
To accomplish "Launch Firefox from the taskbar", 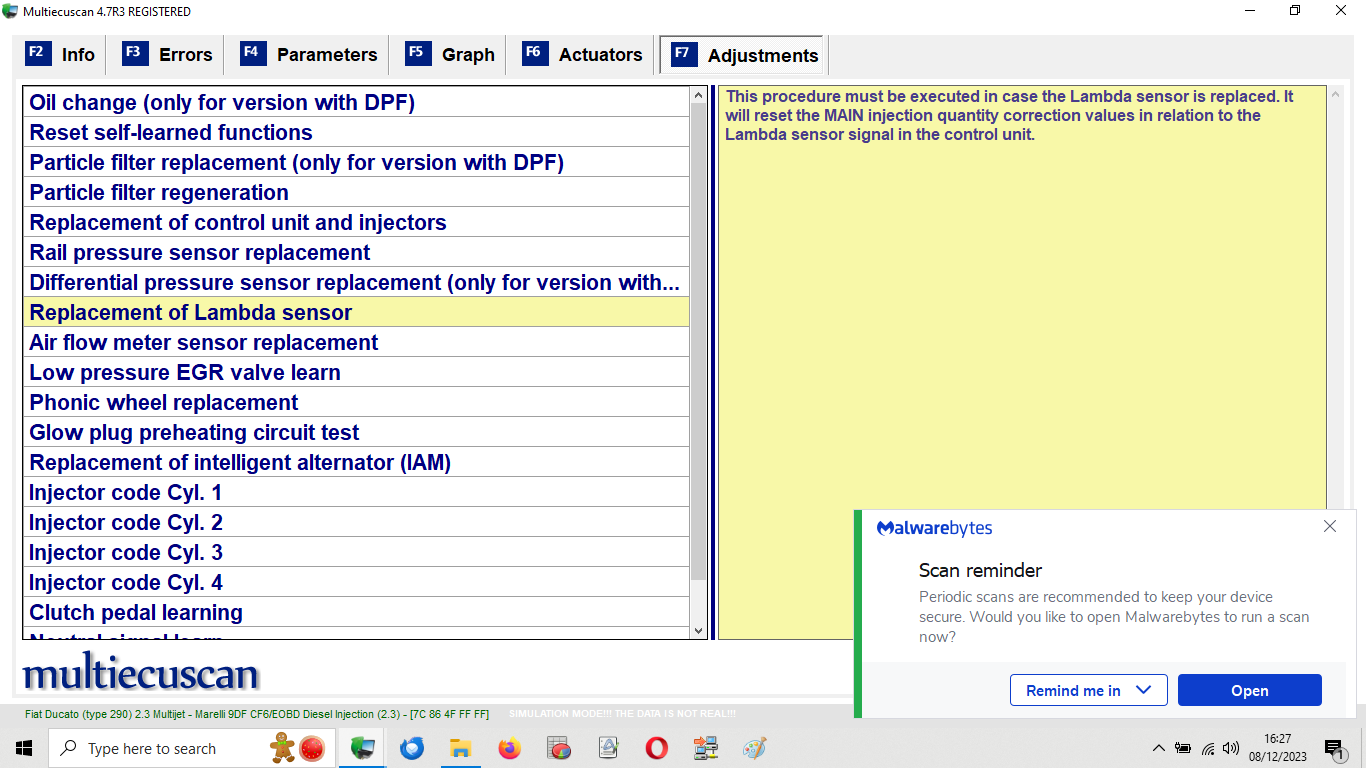I will (509, 748).
